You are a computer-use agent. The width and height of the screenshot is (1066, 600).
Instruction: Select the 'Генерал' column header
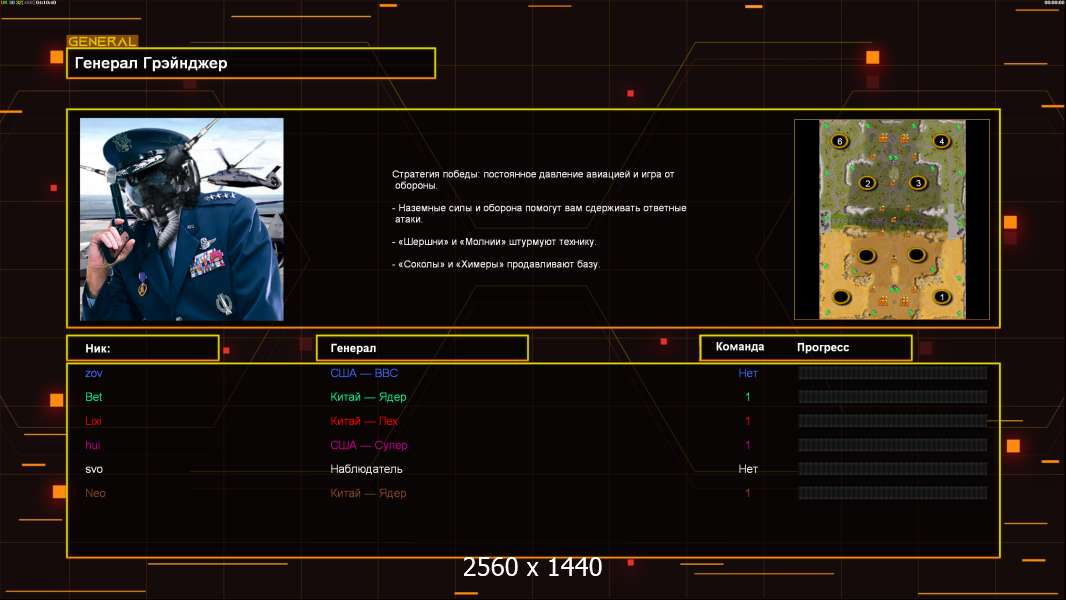coord(421,348)
